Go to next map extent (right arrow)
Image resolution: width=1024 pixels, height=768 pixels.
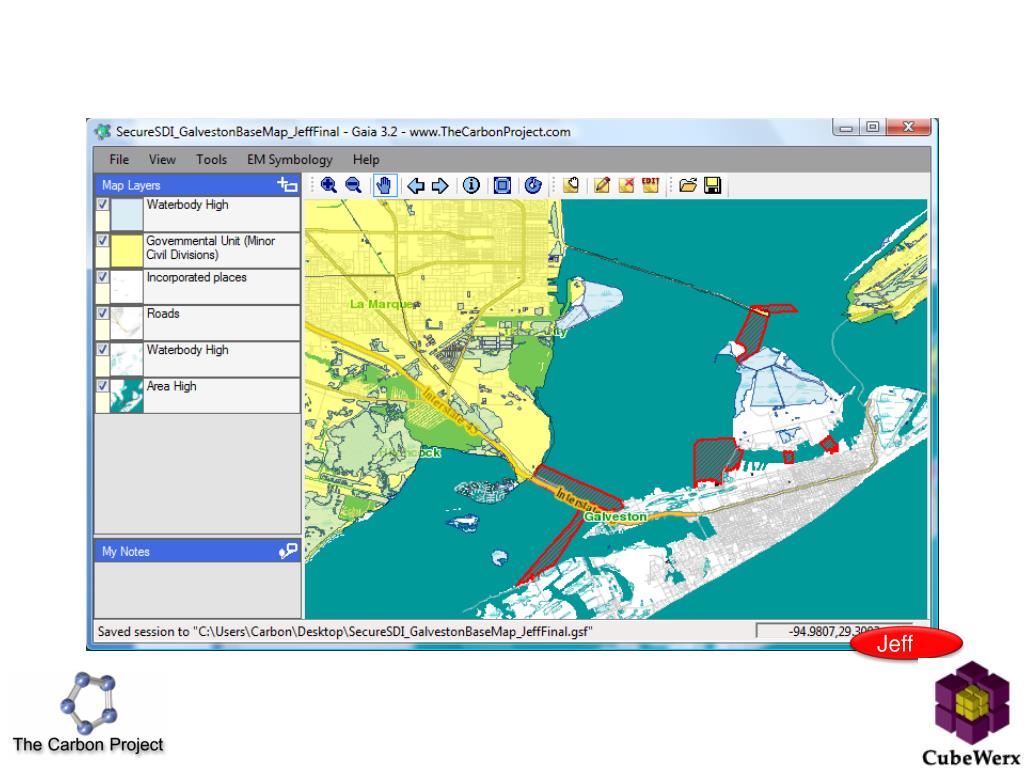click(x=440, y=186)
